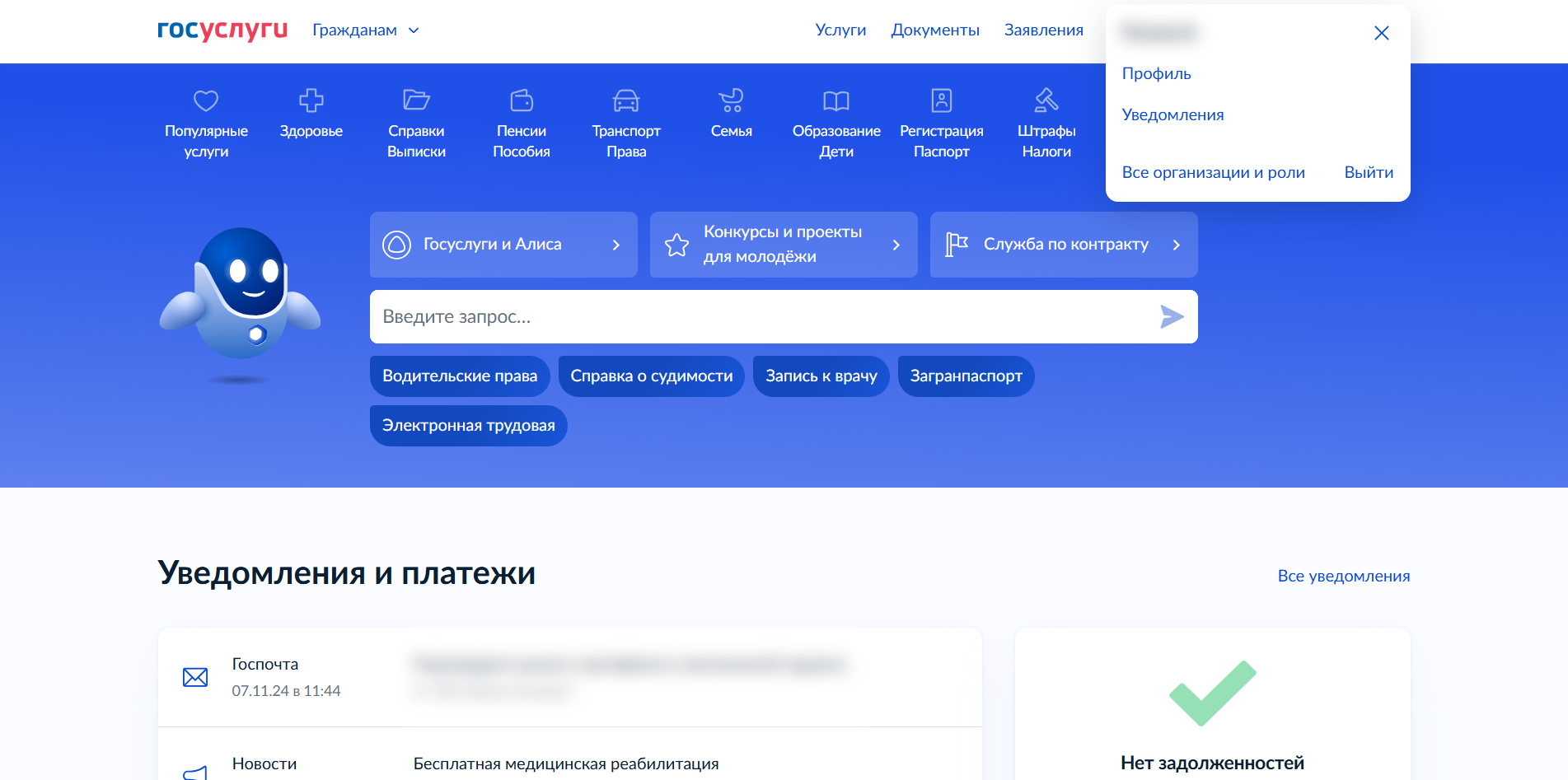Open the Пенсии Пособия wallet icon
The height and width of the screenshot is (780, 1568).
pyautogui.click(x=521, y=100)
